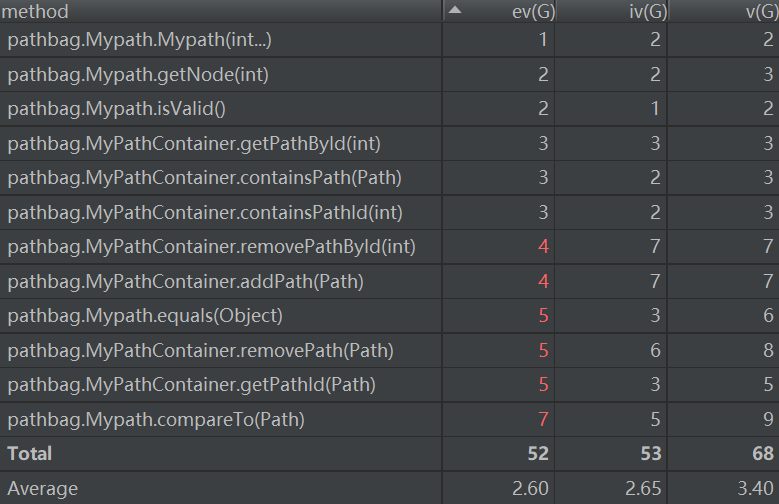Screen dimensions: 779x504
Task: Select the removePathById(int) method row
Action: pos(211,246)
